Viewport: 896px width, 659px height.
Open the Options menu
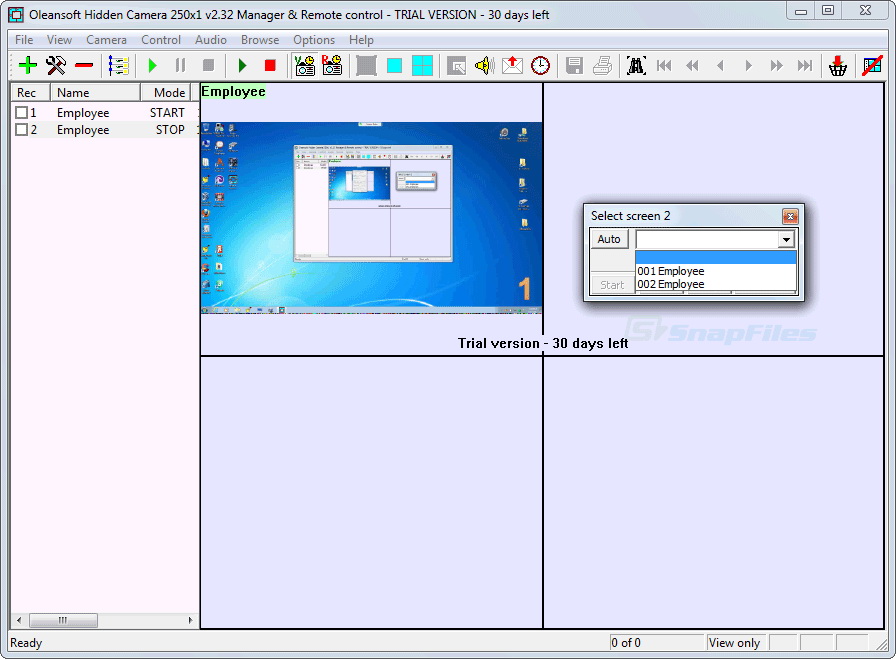314,40
